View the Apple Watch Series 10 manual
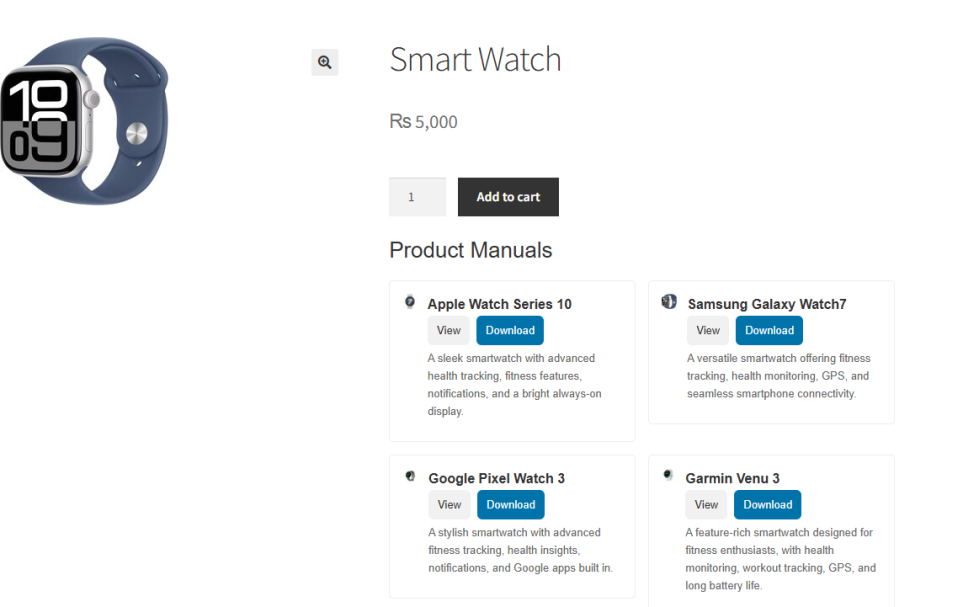Image resolution: width=979 pixels, height=607 pixels. point(448,330)
